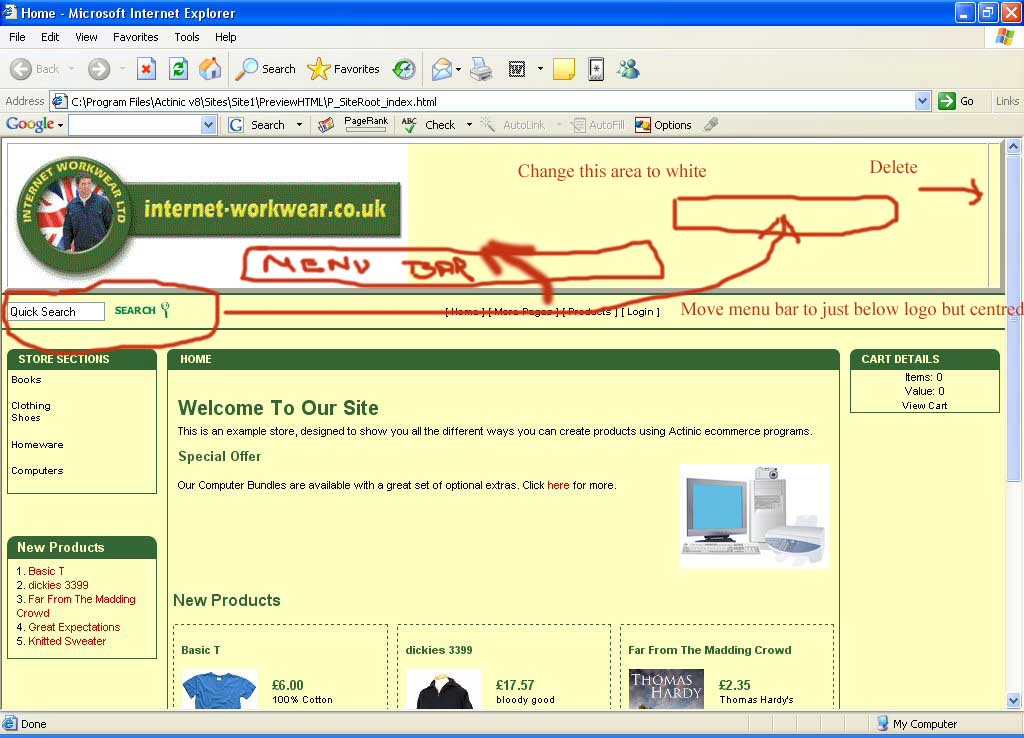Viewport: 1024px width, 738px height.
Task: Click the Messenger icon in toolbar
Action: (628, 69)
